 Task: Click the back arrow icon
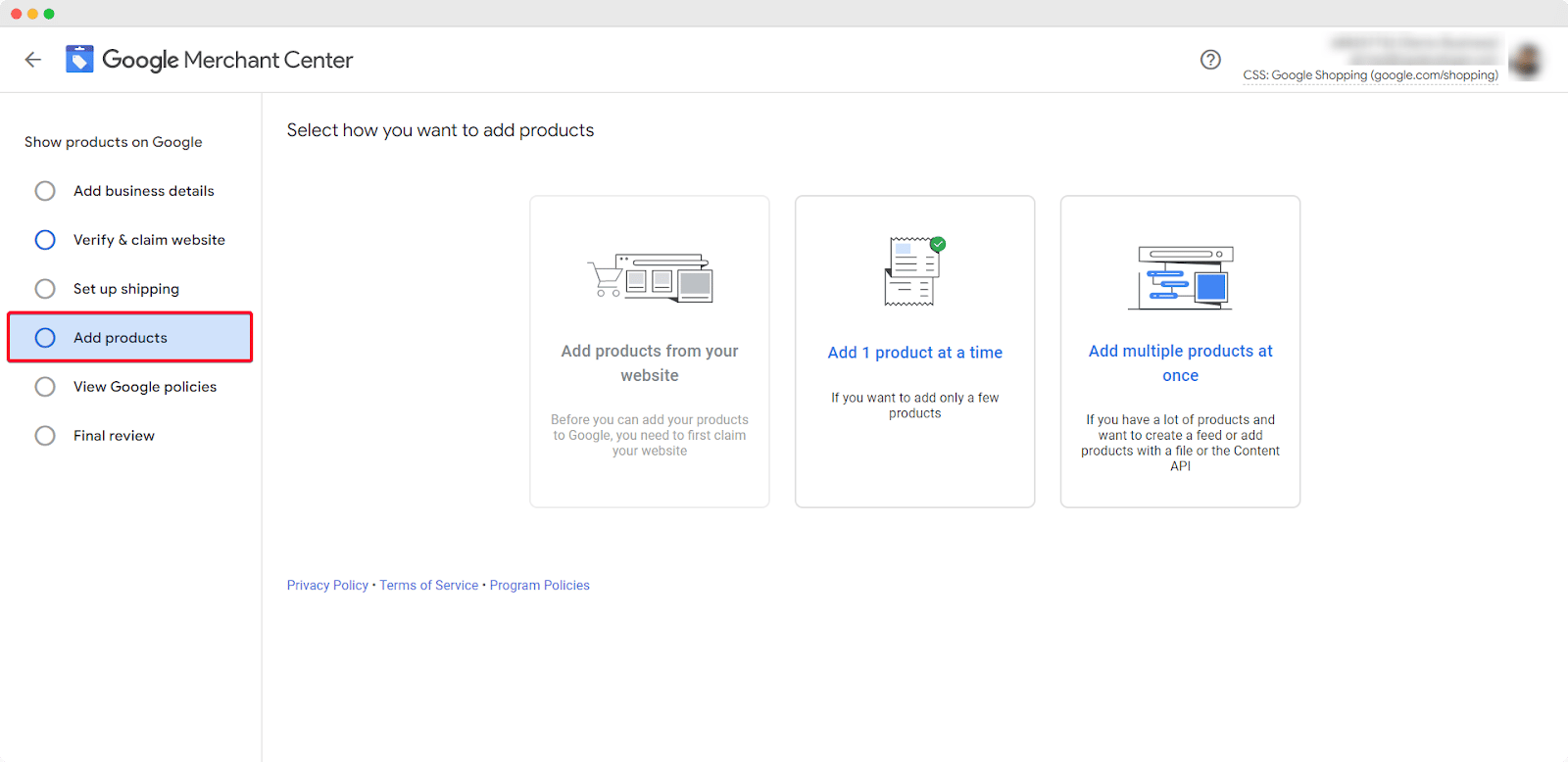32,60
